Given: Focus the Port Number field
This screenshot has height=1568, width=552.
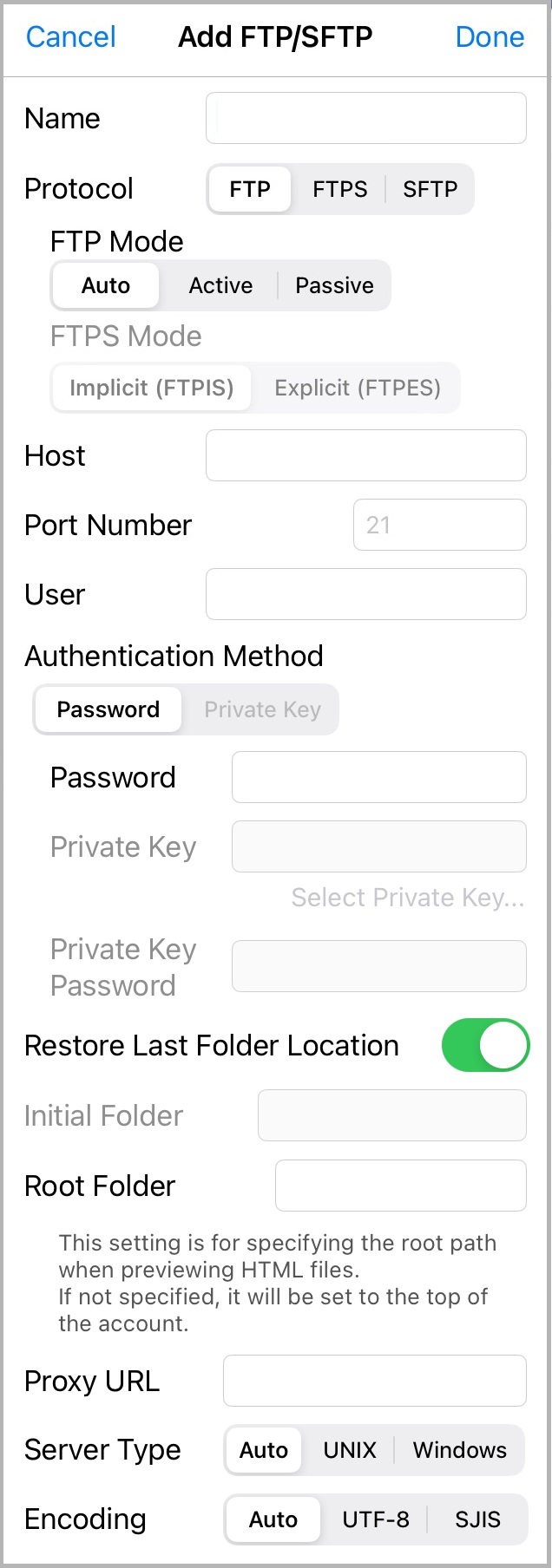Looking at the screenshot, I should [439, 525].
